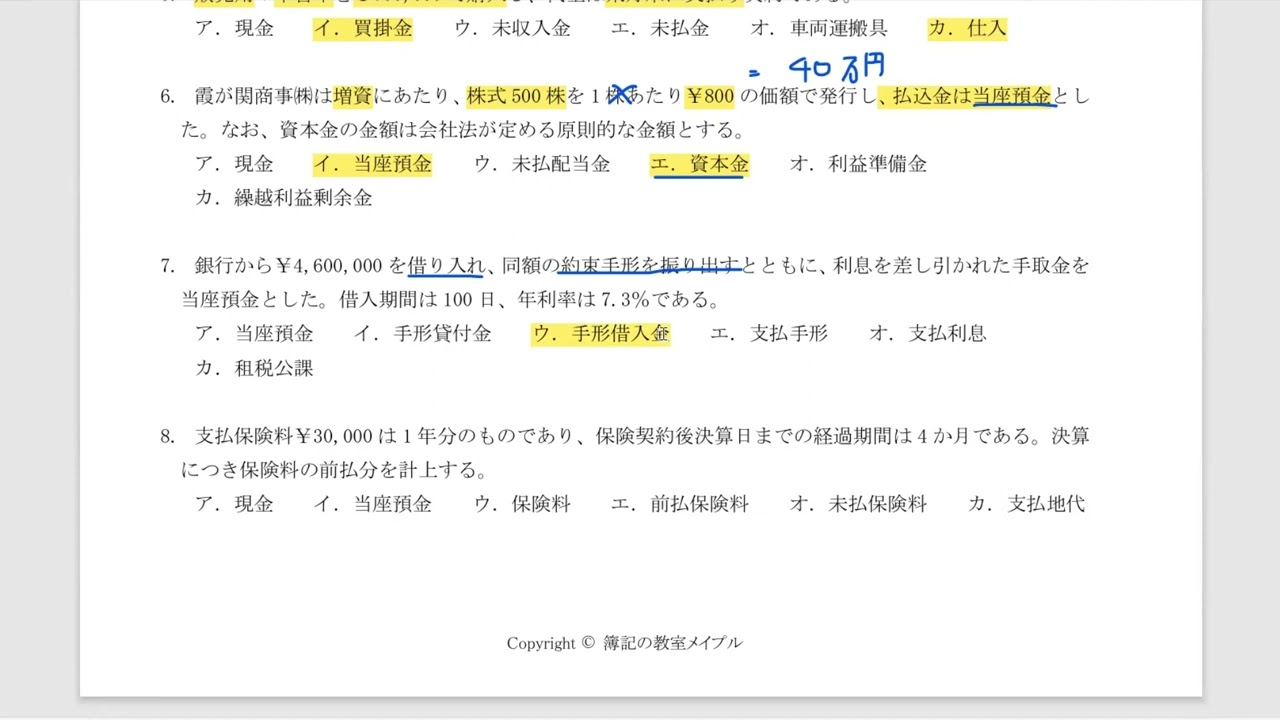Select choice オ. 車両運搬具

pyautogui.click(x=819, y=29)
